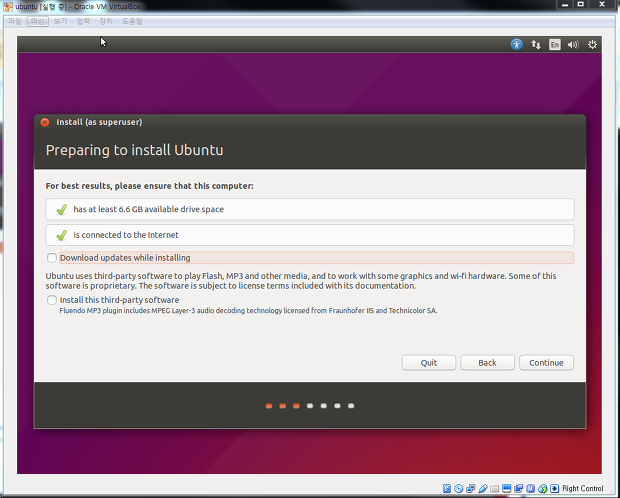Viewport: 620px width, 498px height.
Task: Click 'For best results, please ensure' text
Action: coord(149,186)
